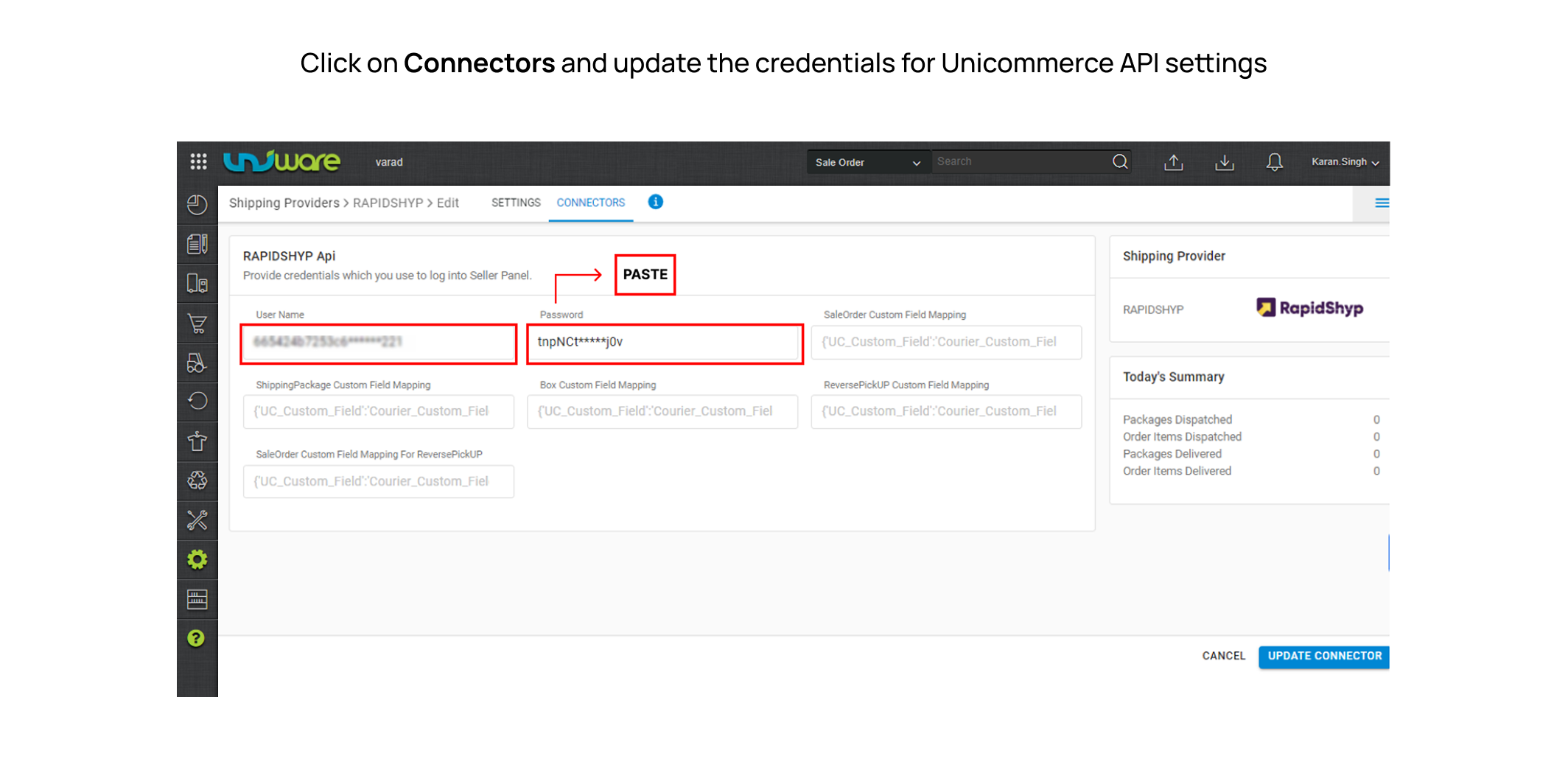Click the notifications bell icon
1568x759 pixels.
1274,162
